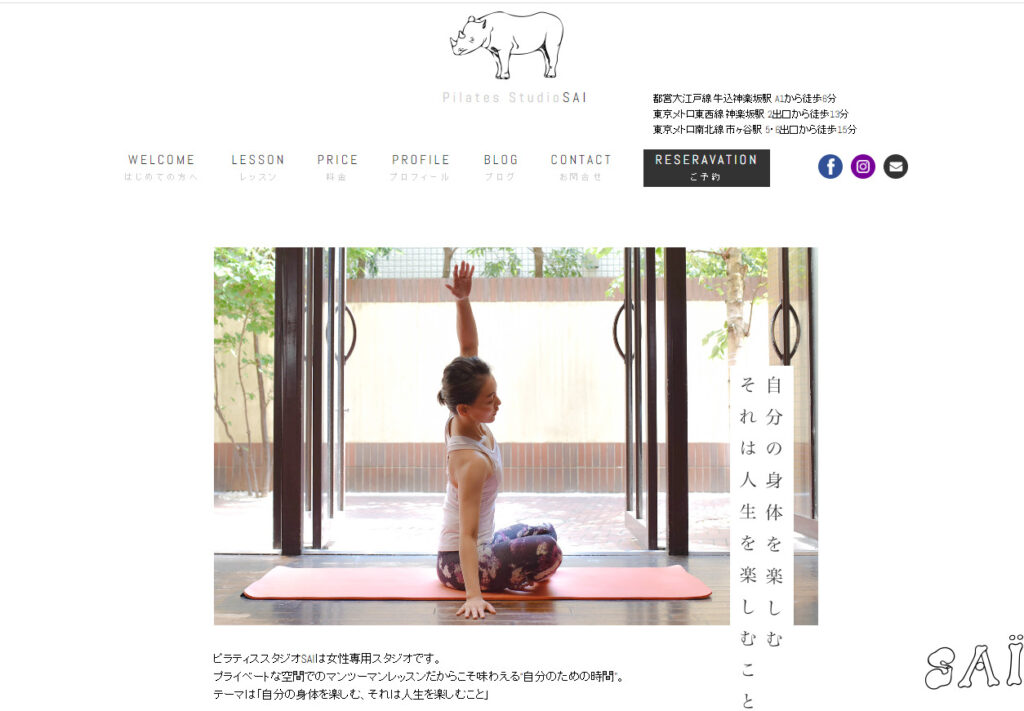
Task: Click the studio description paragraph text
Action: 418,676
